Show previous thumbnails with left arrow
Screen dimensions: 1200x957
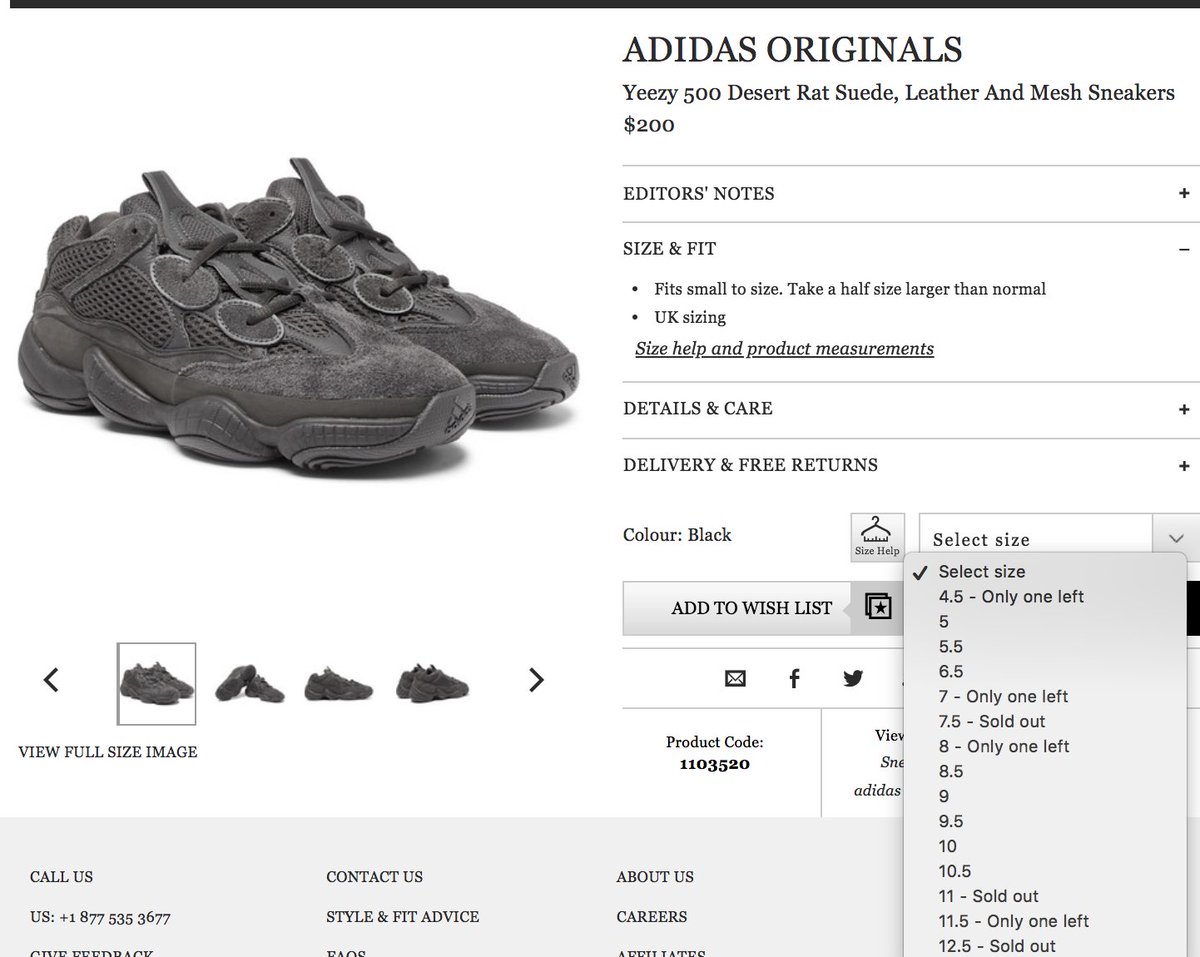pyautogui.click(x=52, y=680)
